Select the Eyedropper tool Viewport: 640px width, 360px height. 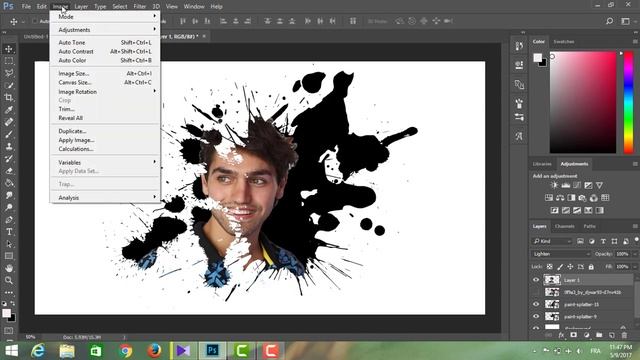click(9, 110)
